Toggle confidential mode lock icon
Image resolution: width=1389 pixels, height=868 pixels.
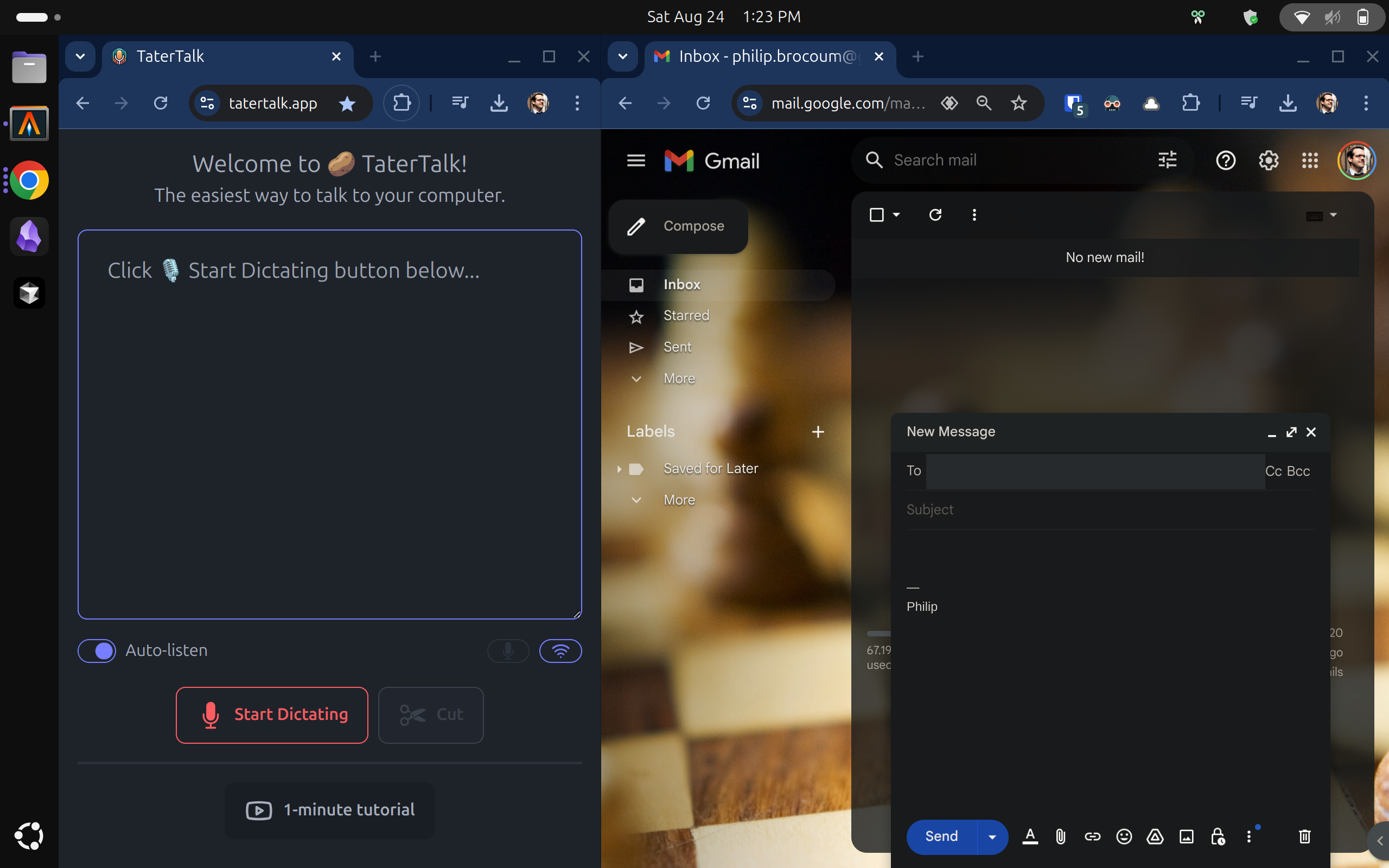coord(1218,837)
